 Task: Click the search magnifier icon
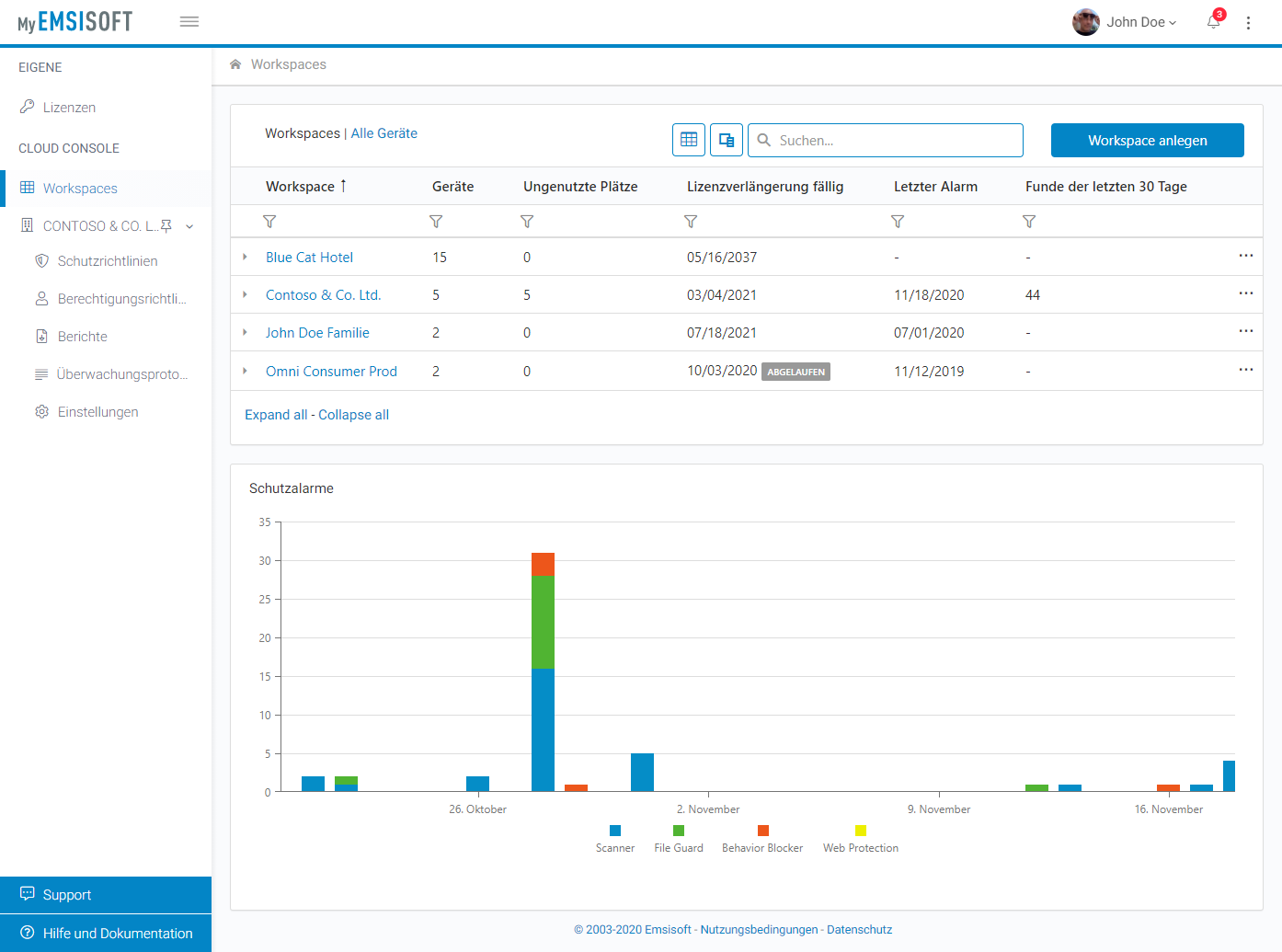tap(764, 141)
